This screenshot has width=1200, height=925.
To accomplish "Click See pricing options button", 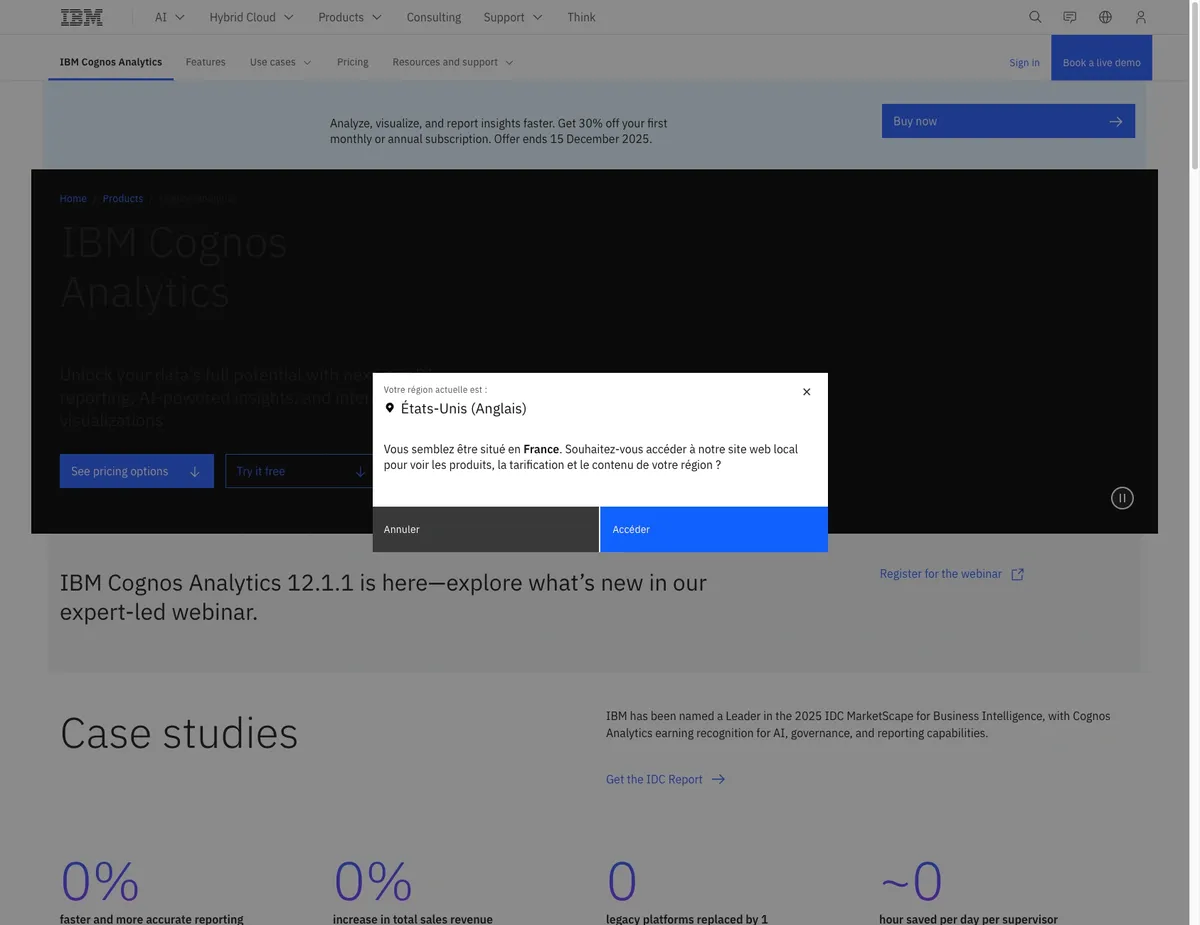I will (x=137, y=471).
